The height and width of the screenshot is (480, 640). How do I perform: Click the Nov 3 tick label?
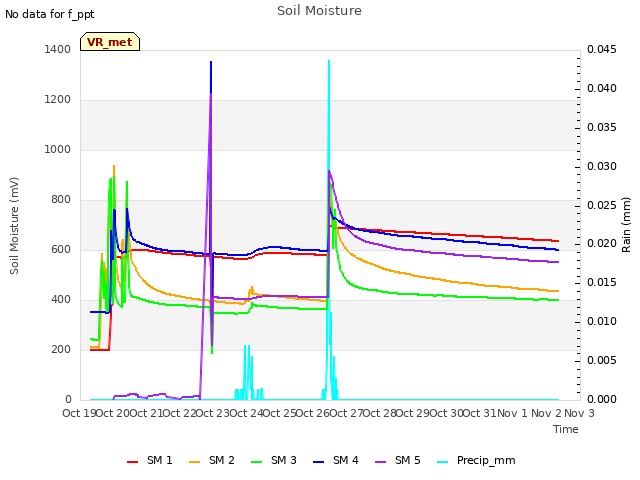click(579, 413)
